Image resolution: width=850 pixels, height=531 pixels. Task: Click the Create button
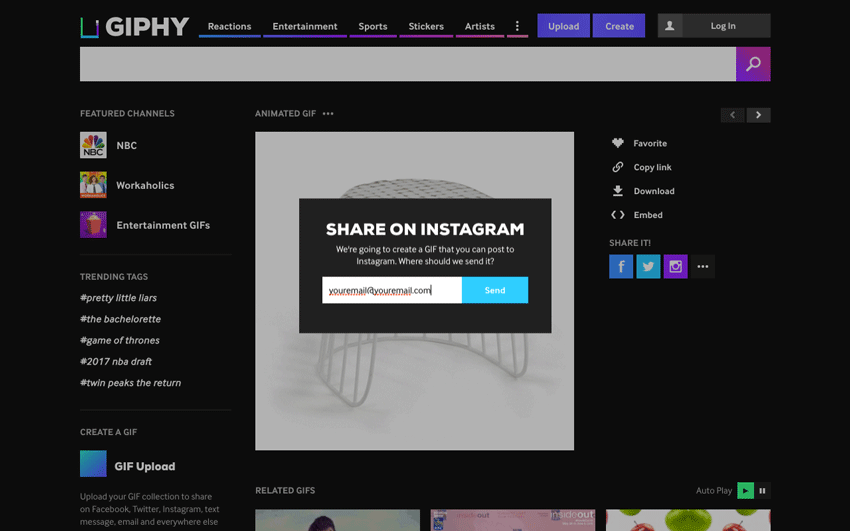[x=619, y=26]
